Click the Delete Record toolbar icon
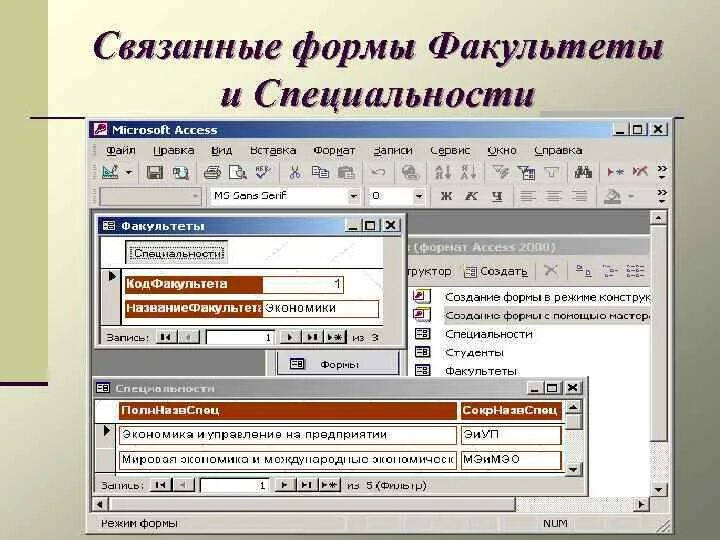The width and height of the screenshot is (720, 540). click(x=640, y=173)
